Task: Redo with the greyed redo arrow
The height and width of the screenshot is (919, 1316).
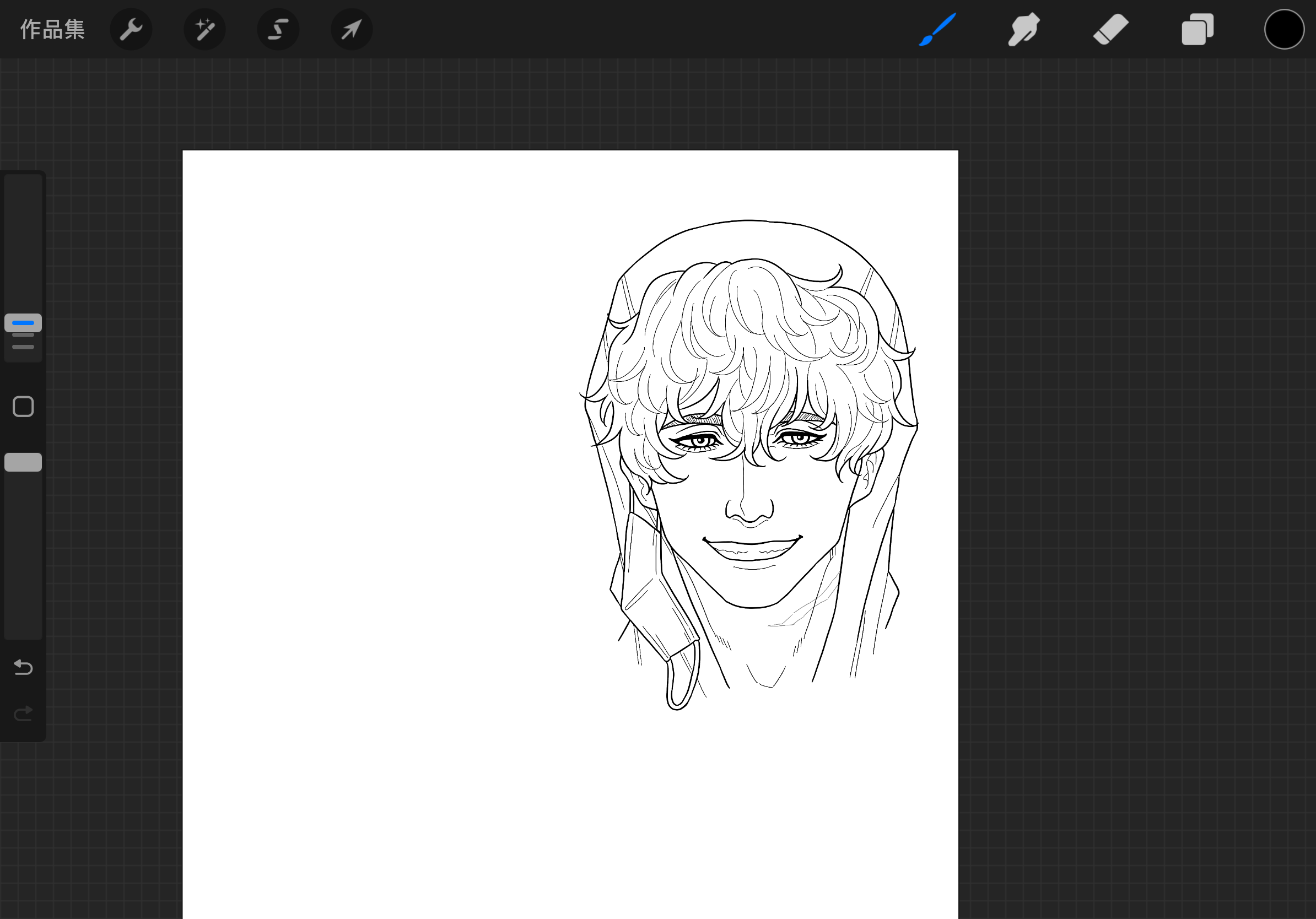Action: 23,713
